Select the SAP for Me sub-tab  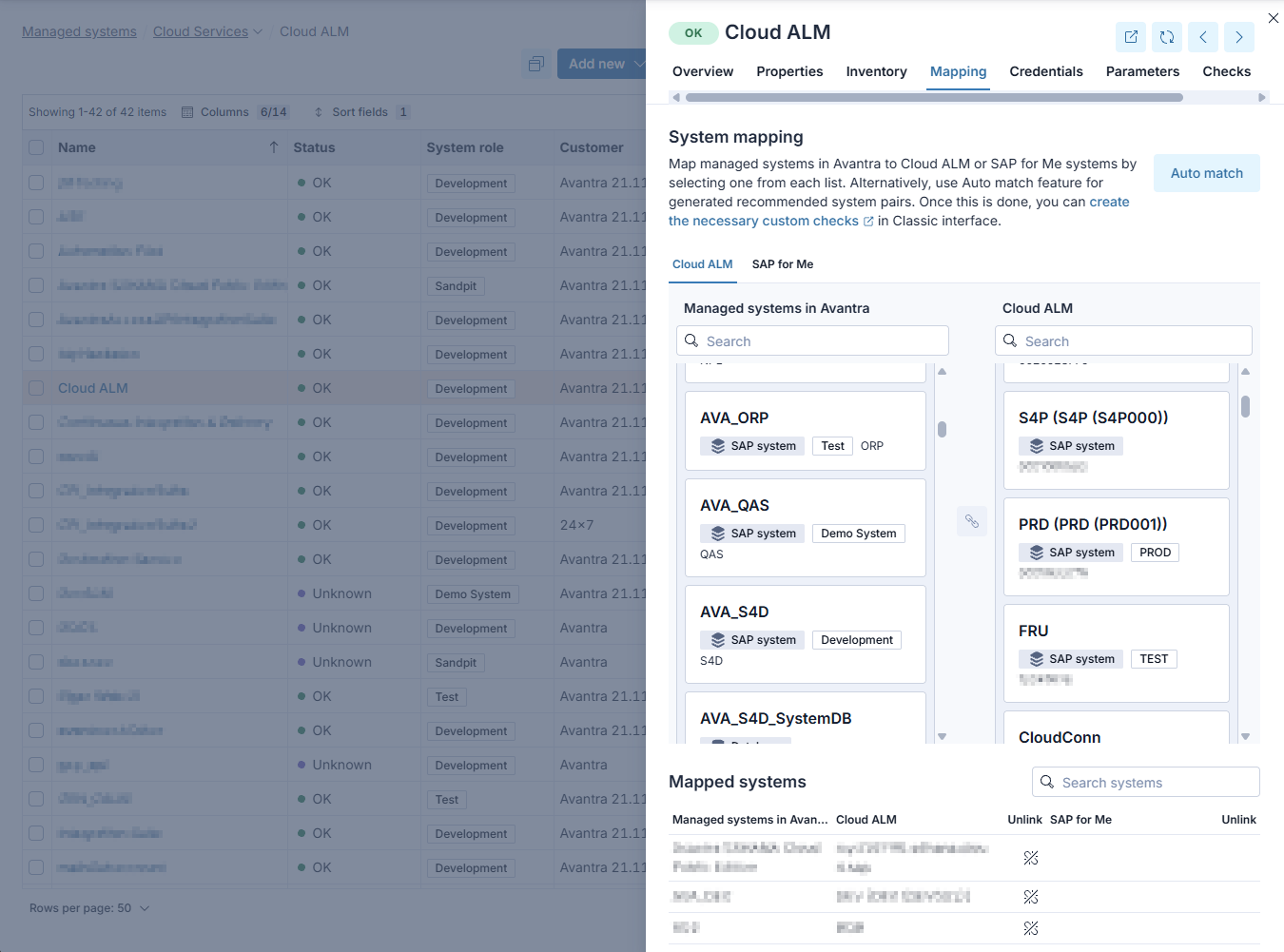pyautogui.click(x=783, y=264)
